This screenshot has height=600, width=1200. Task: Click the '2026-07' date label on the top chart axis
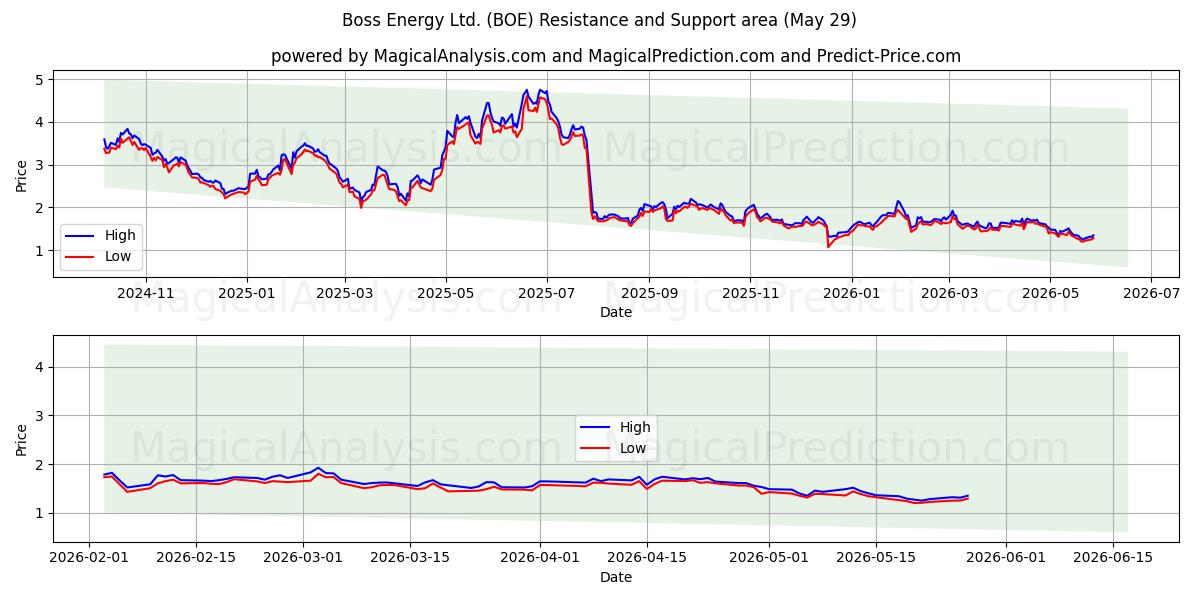pyautogui.click(x=1150, y=294)
